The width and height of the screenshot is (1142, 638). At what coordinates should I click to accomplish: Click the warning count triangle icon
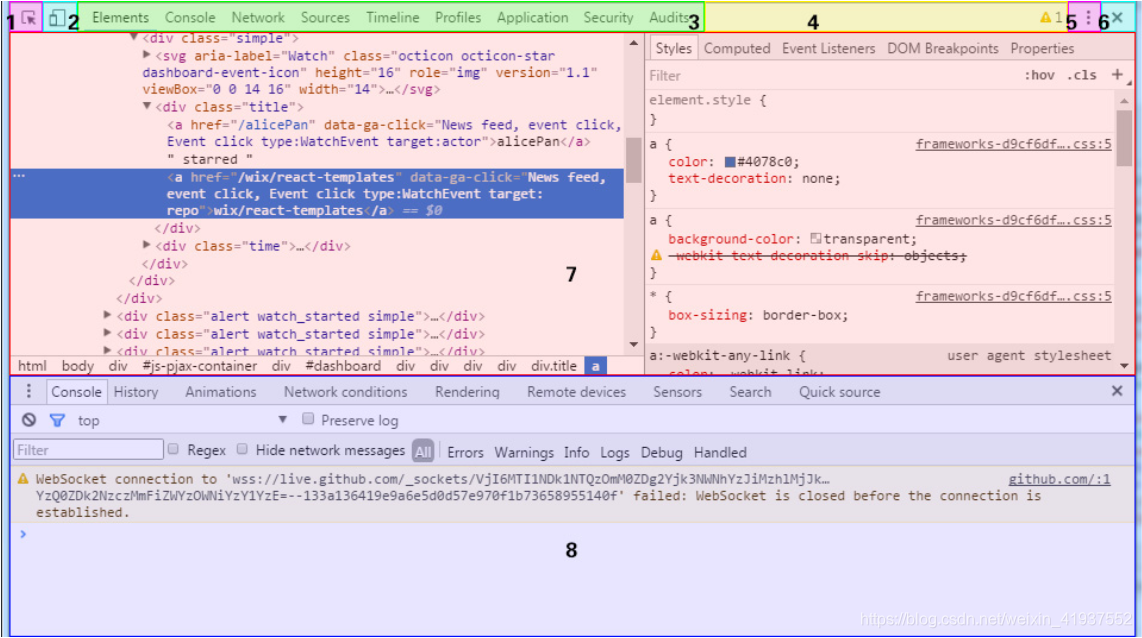1045,17
